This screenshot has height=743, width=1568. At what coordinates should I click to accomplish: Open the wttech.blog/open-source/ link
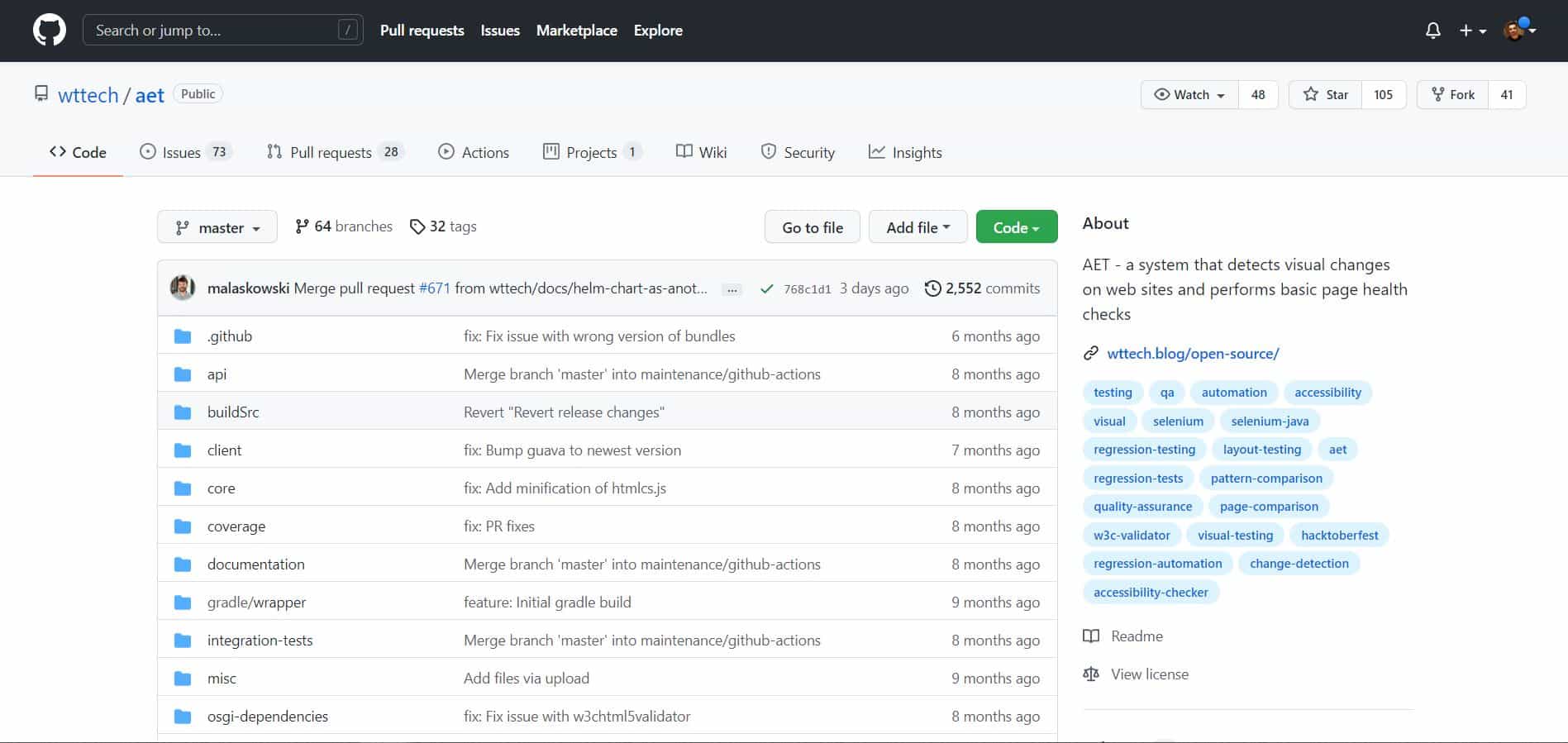pyautogui.click(x=1193, y=354)
